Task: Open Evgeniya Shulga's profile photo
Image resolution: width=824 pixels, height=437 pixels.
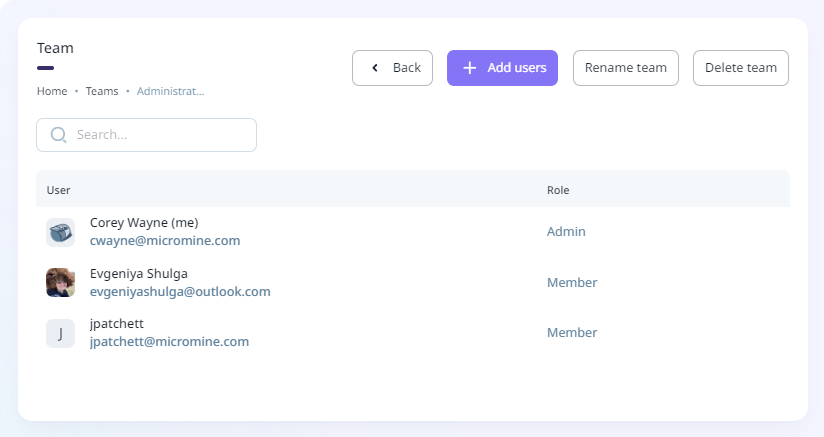Action: point(60,282)
